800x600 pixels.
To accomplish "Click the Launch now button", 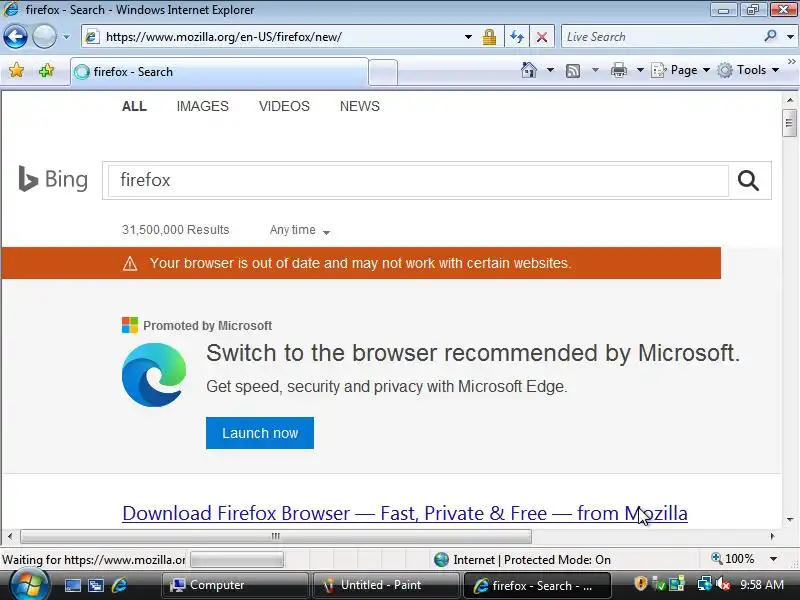I will click(x=260, y=433).
